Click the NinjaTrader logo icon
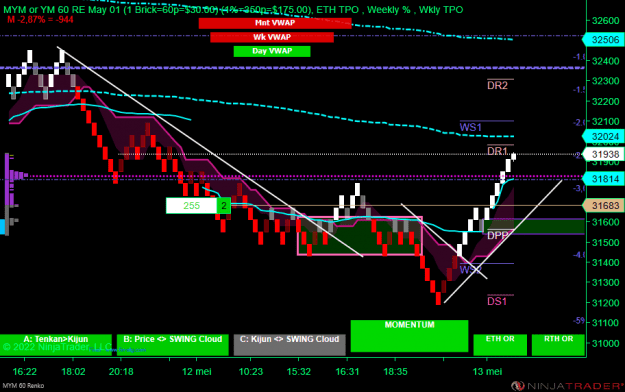The height and width of the screenshot is (392, 625). [x=517, y=386]
